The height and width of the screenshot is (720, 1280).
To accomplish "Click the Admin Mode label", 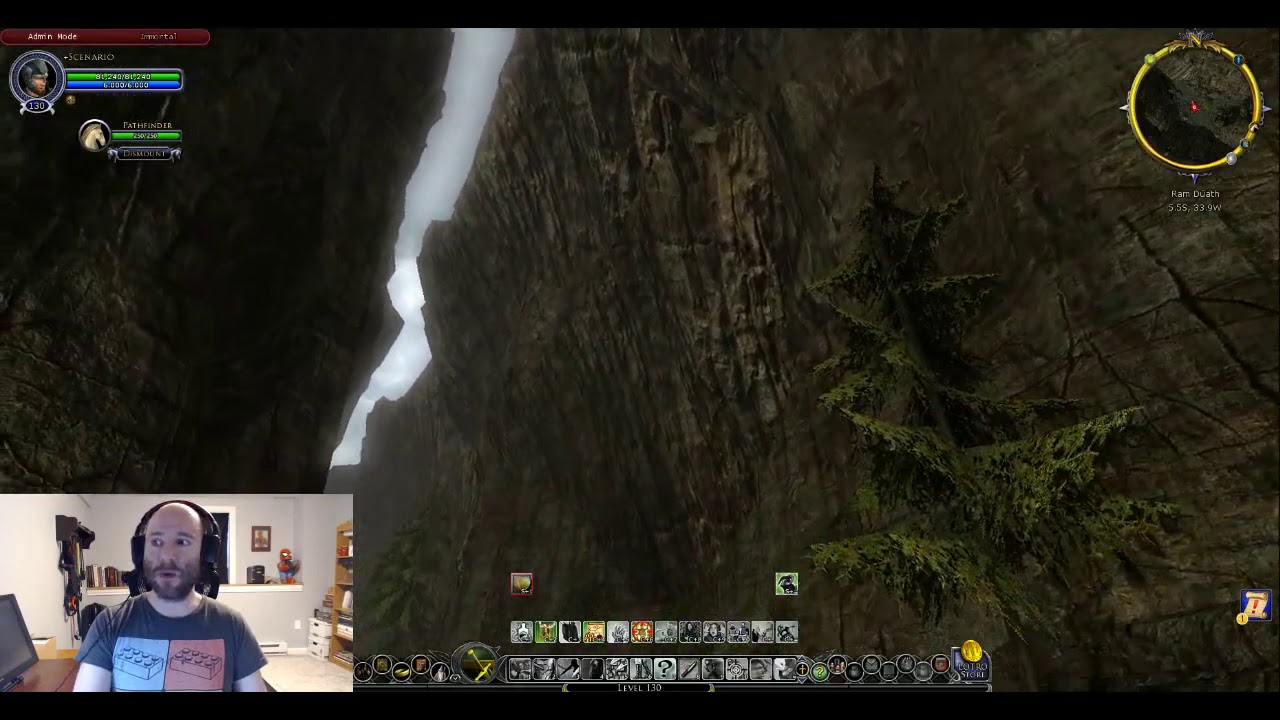I will pos(52,36).
